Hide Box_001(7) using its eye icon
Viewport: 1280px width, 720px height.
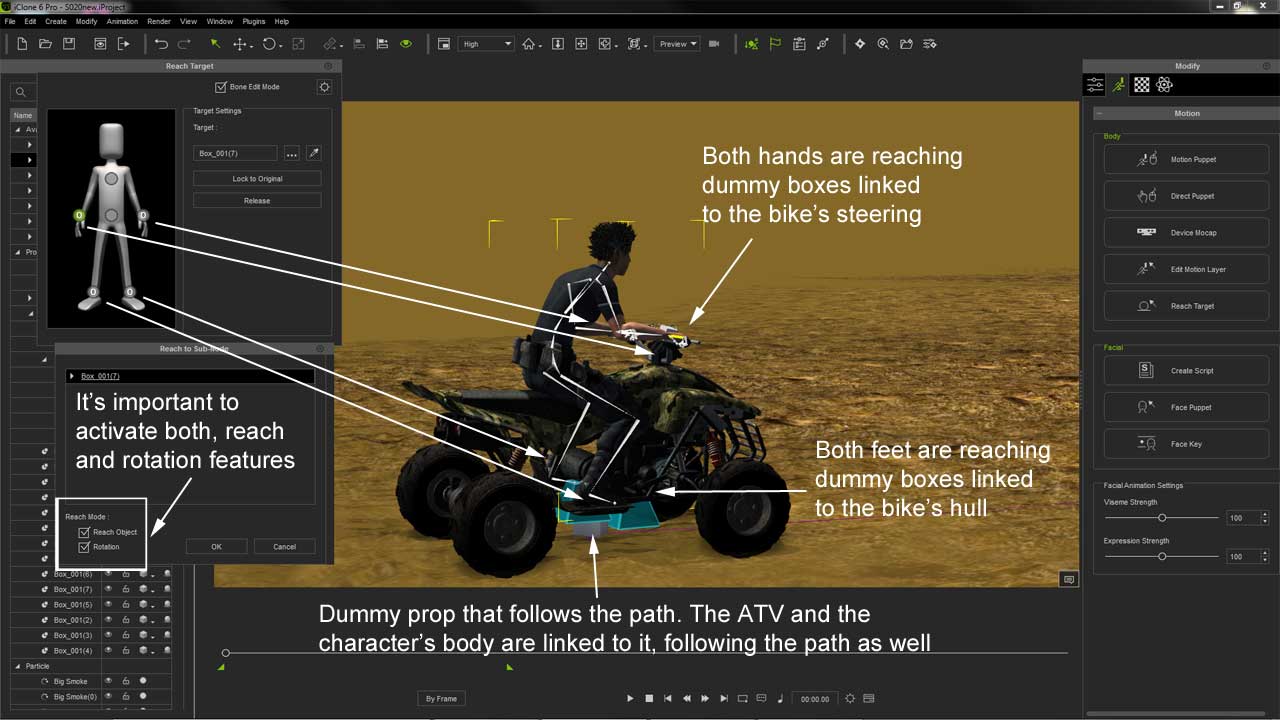click(108, 590)
